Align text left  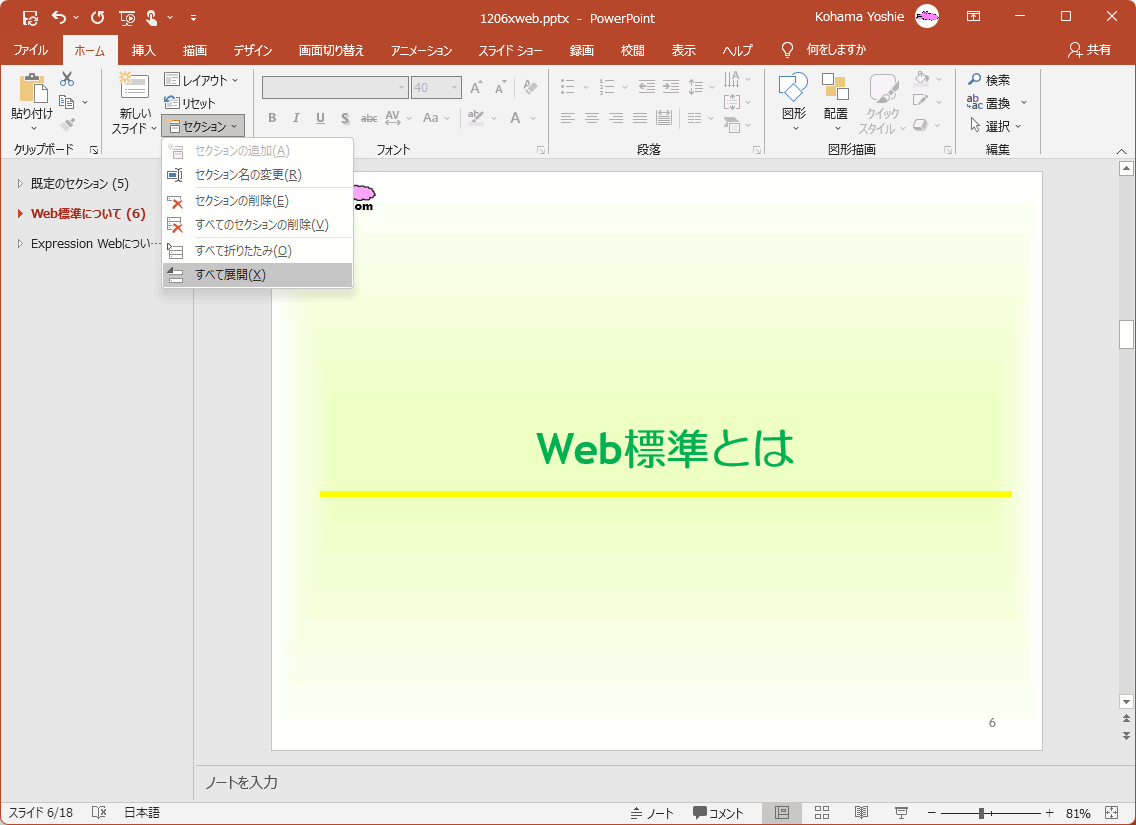568,118
